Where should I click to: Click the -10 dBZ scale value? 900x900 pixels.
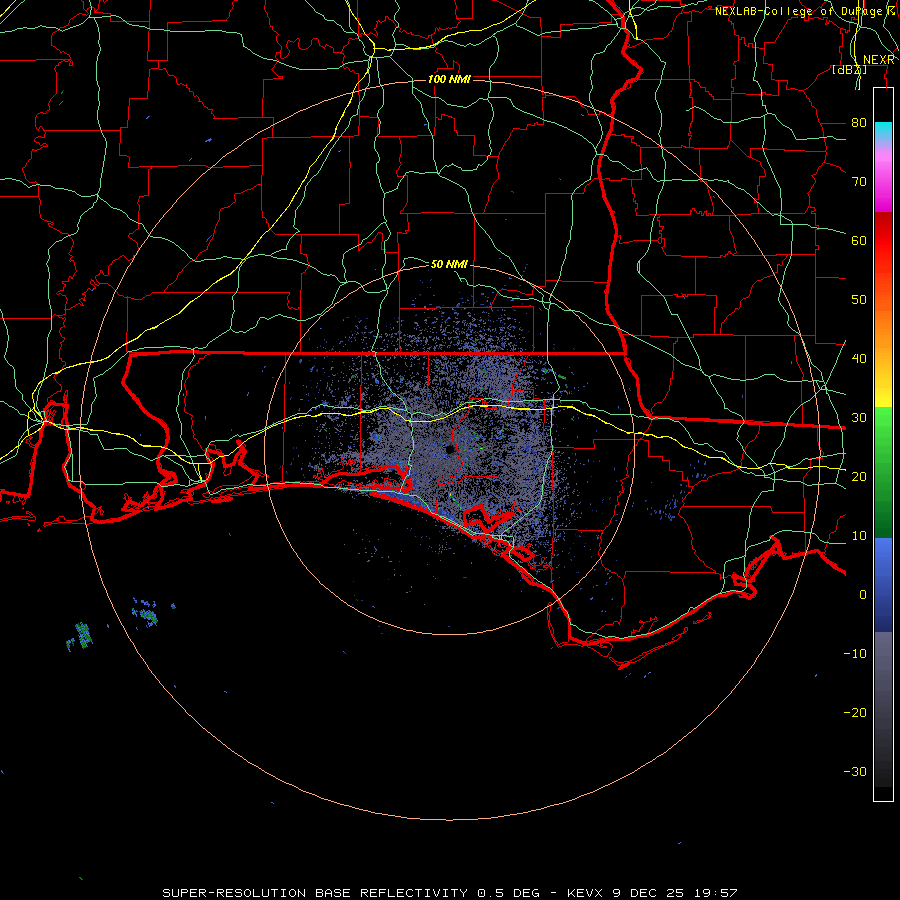855,654
